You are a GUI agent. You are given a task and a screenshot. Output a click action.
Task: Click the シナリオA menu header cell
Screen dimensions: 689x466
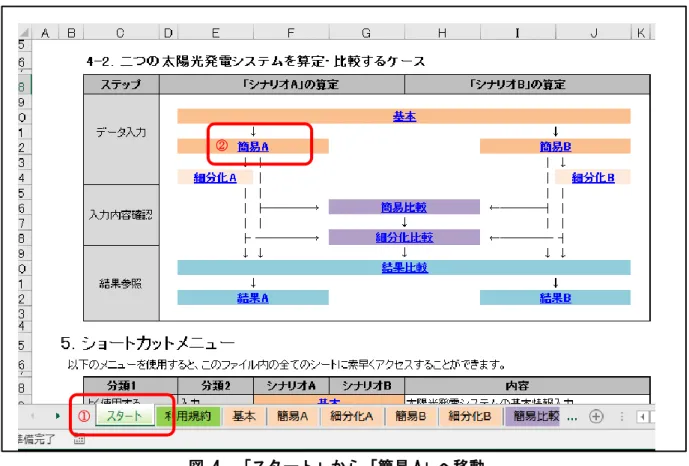(x=291, y=386)
